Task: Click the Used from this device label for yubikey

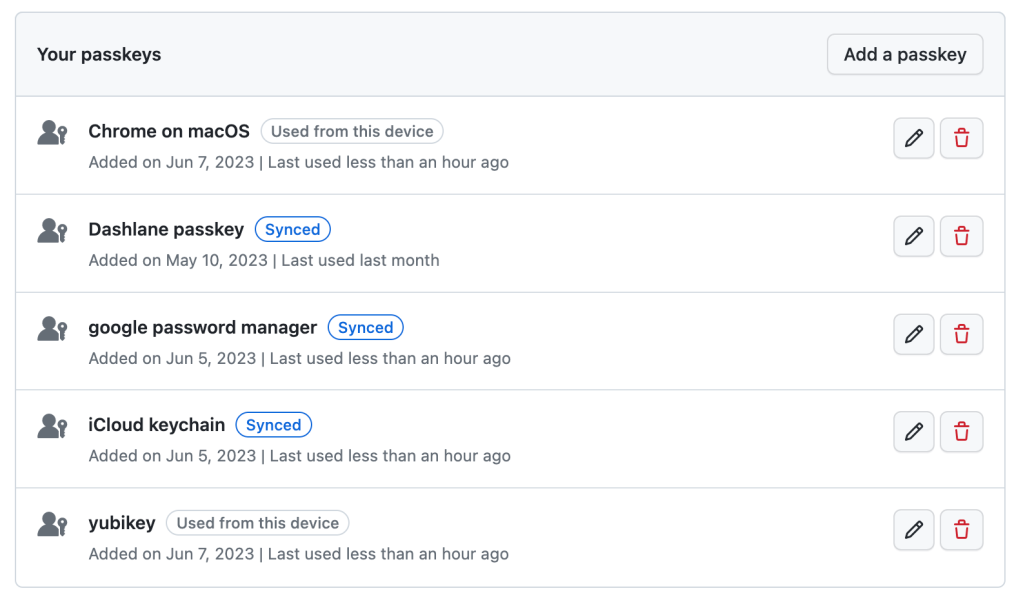Action: pyautogui.click(x=258, y=522)
